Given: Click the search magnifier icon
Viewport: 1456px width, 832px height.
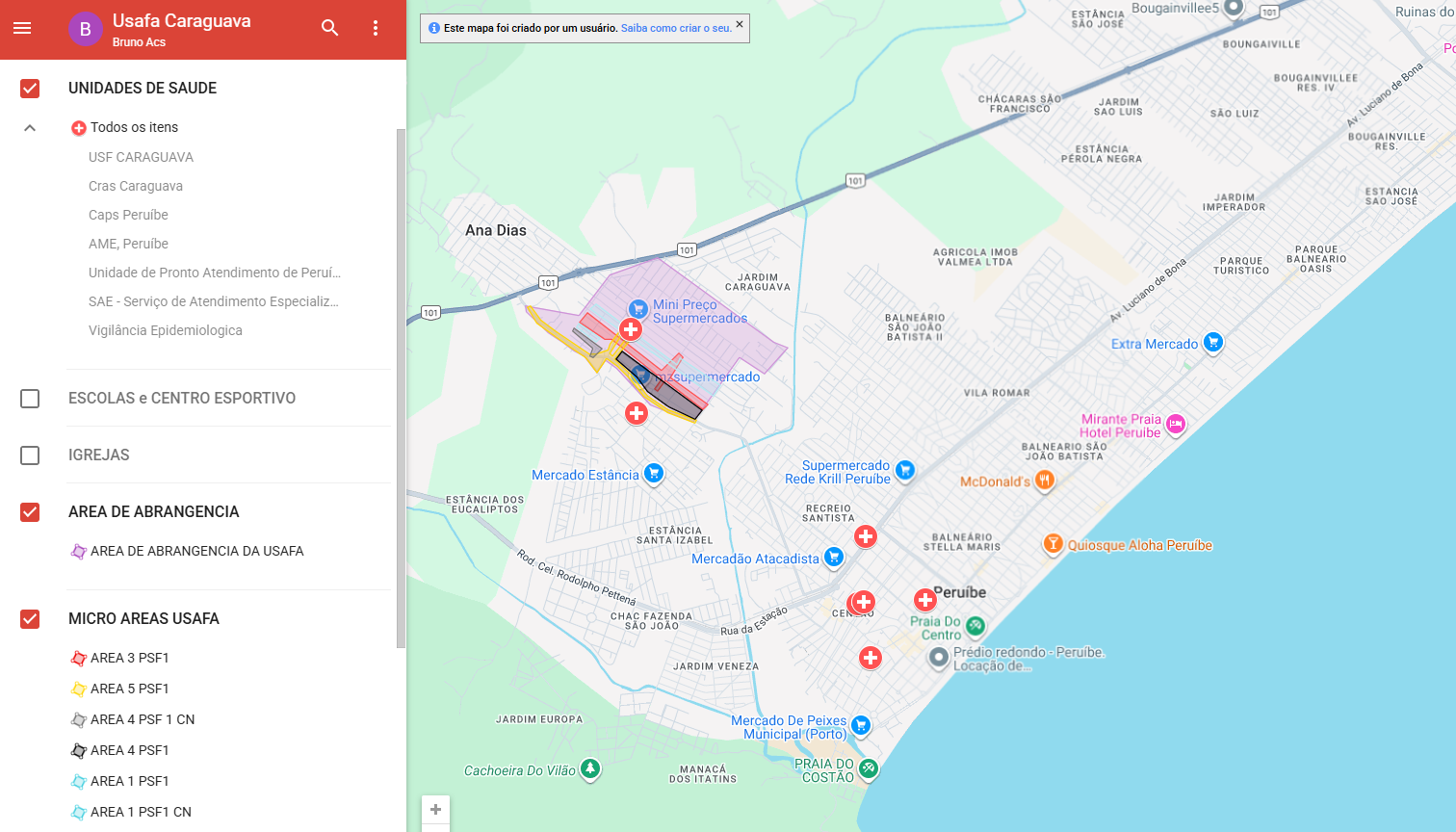Looking at the screenshot, I should coord(330,28).
